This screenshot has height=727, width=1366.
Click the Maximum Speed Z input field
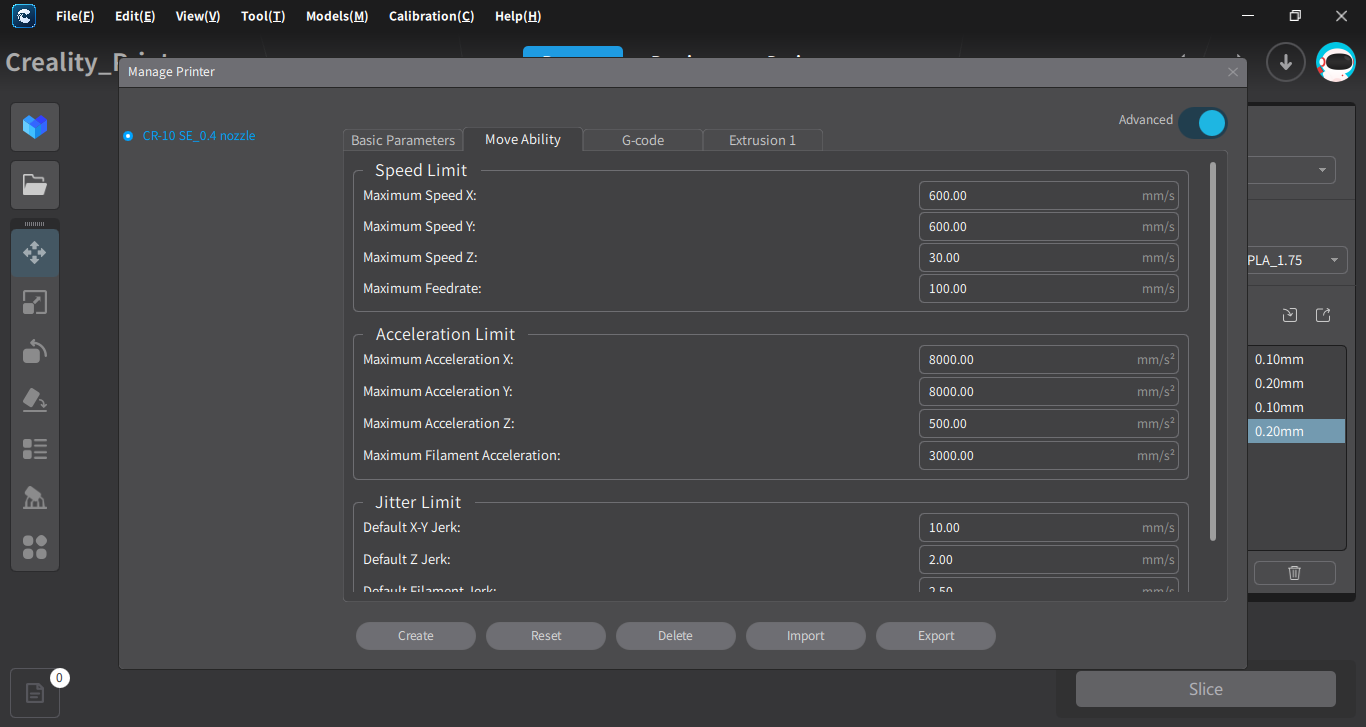pyautogui.click(x=1049, y=258)
